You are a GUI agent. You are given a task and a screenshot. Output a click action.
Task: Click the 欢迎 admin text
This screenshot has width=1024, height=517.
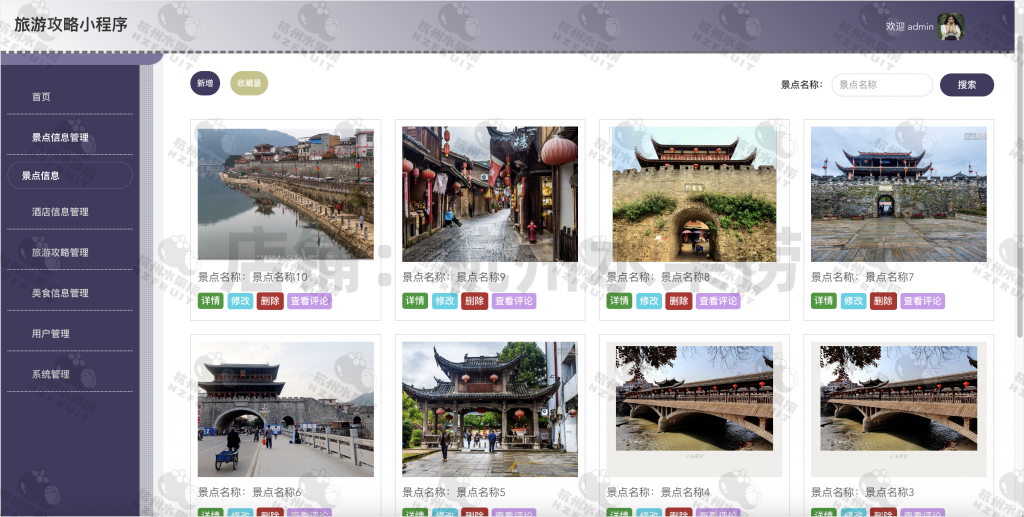909,27
